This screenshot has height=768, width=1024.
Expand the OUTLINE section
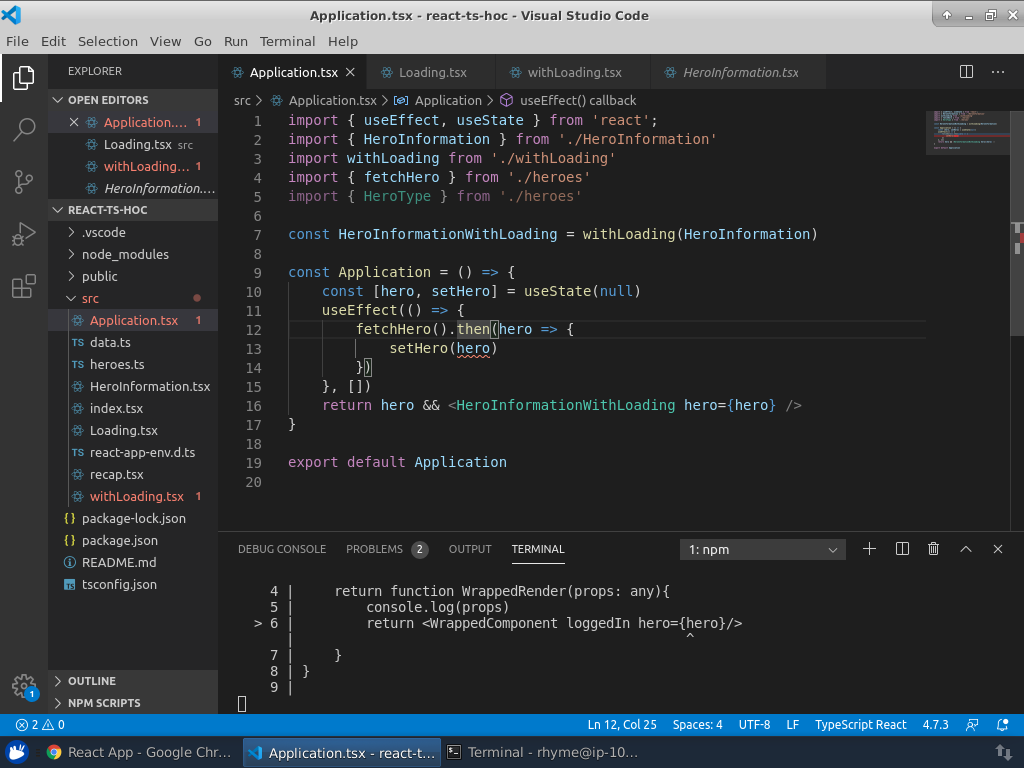pyautogui.click(x=92, y=681)
